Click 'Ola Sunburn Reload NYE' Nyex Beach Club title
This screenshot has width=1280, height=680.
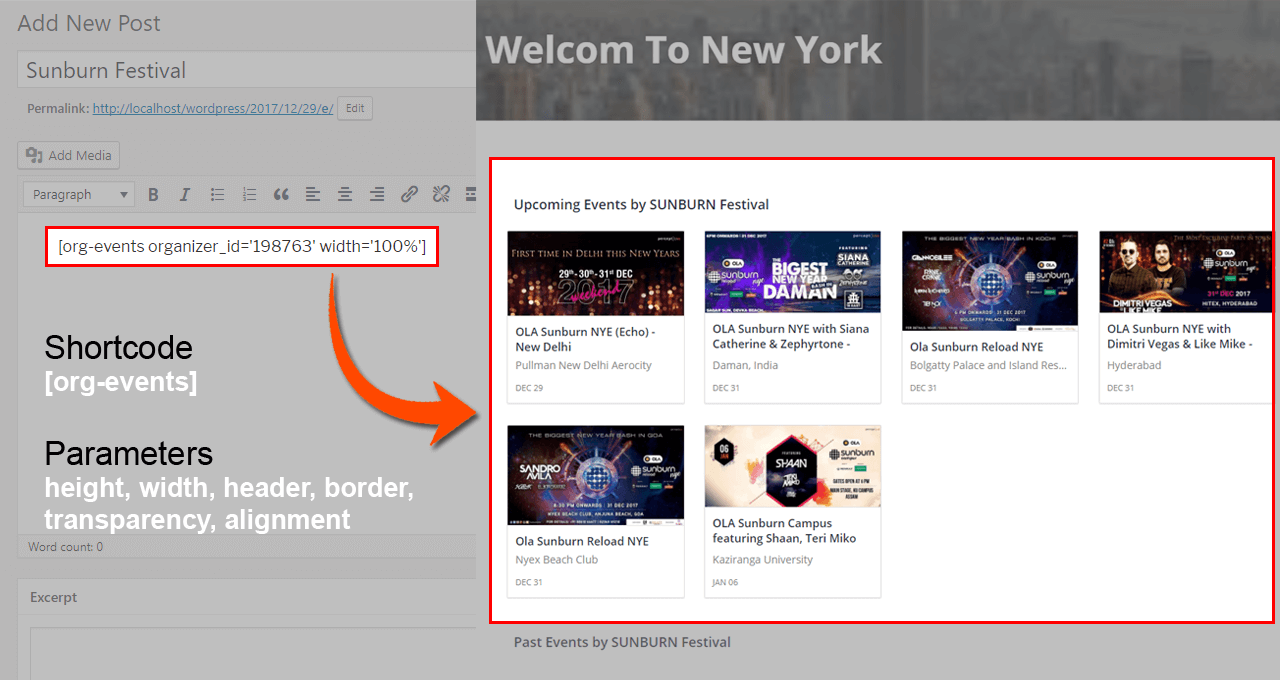pos(582,541)
